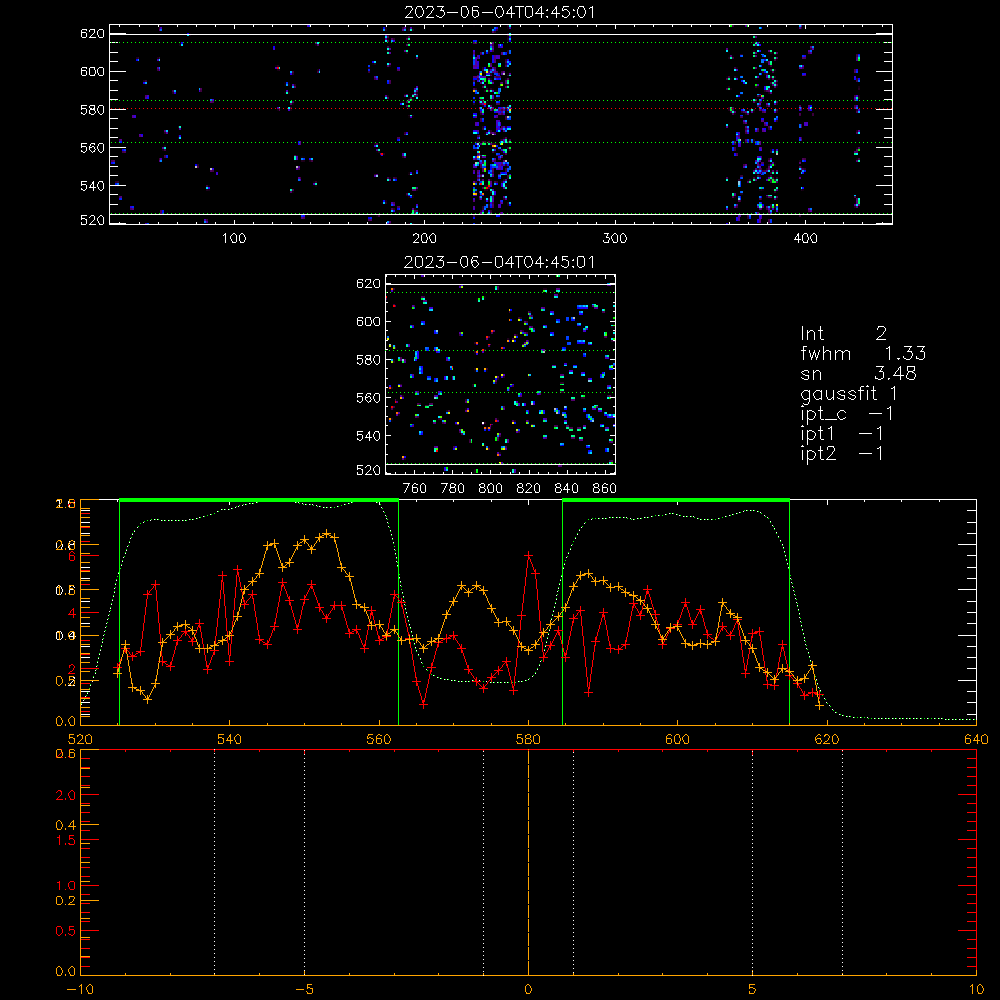This screenshot has width=1000, height=1000.
Task: Click x-axis label 800 on the middle plot
Action: (490, 488)
